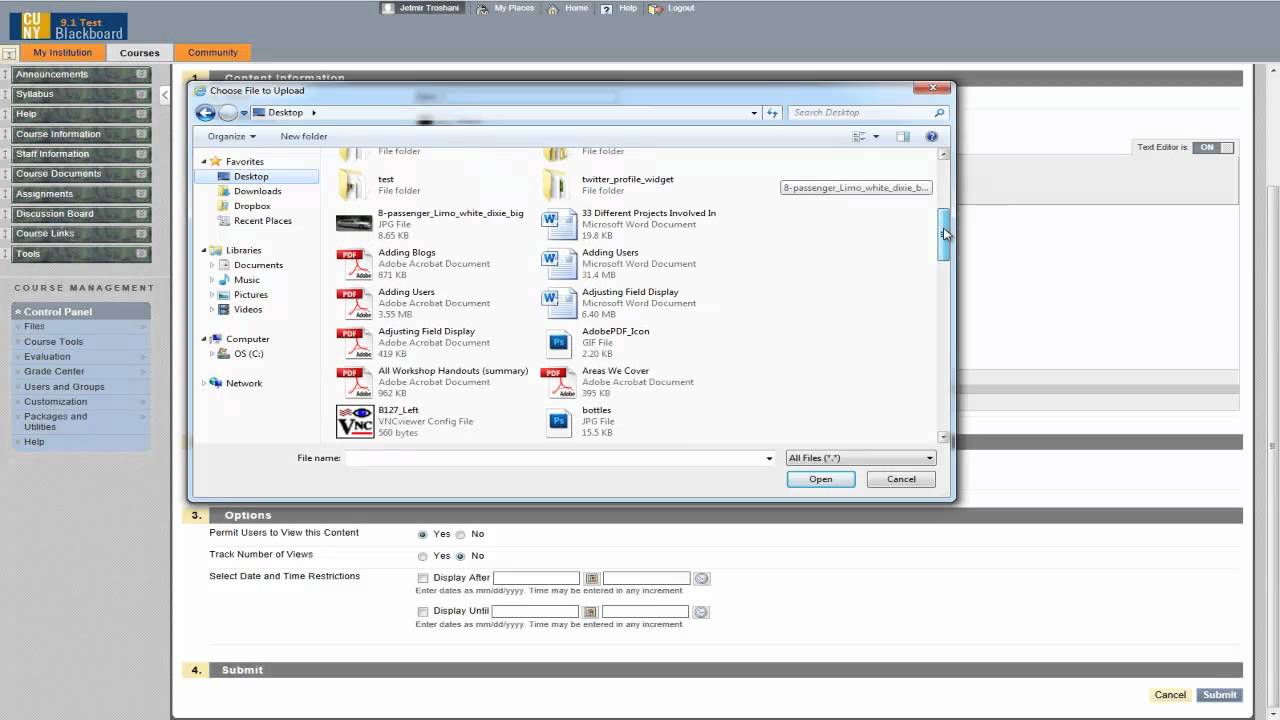Expand the Documents library node

coord(212,265)
